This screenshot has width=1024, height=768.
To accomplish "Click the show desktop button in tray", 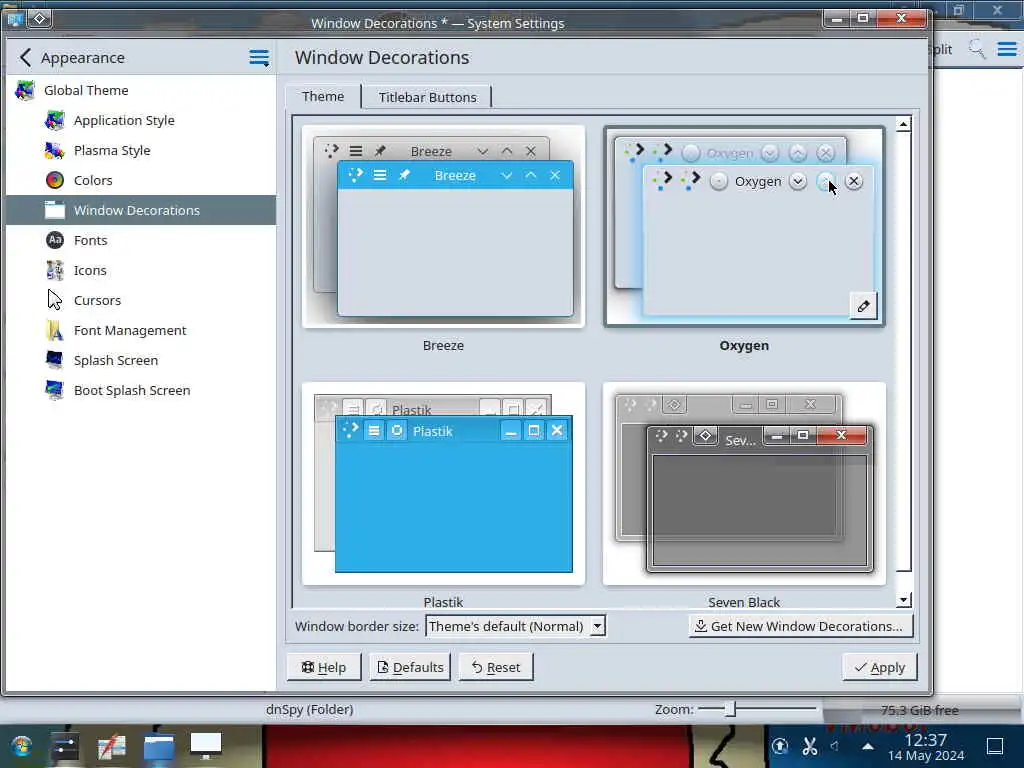I will tap(995, 746).
